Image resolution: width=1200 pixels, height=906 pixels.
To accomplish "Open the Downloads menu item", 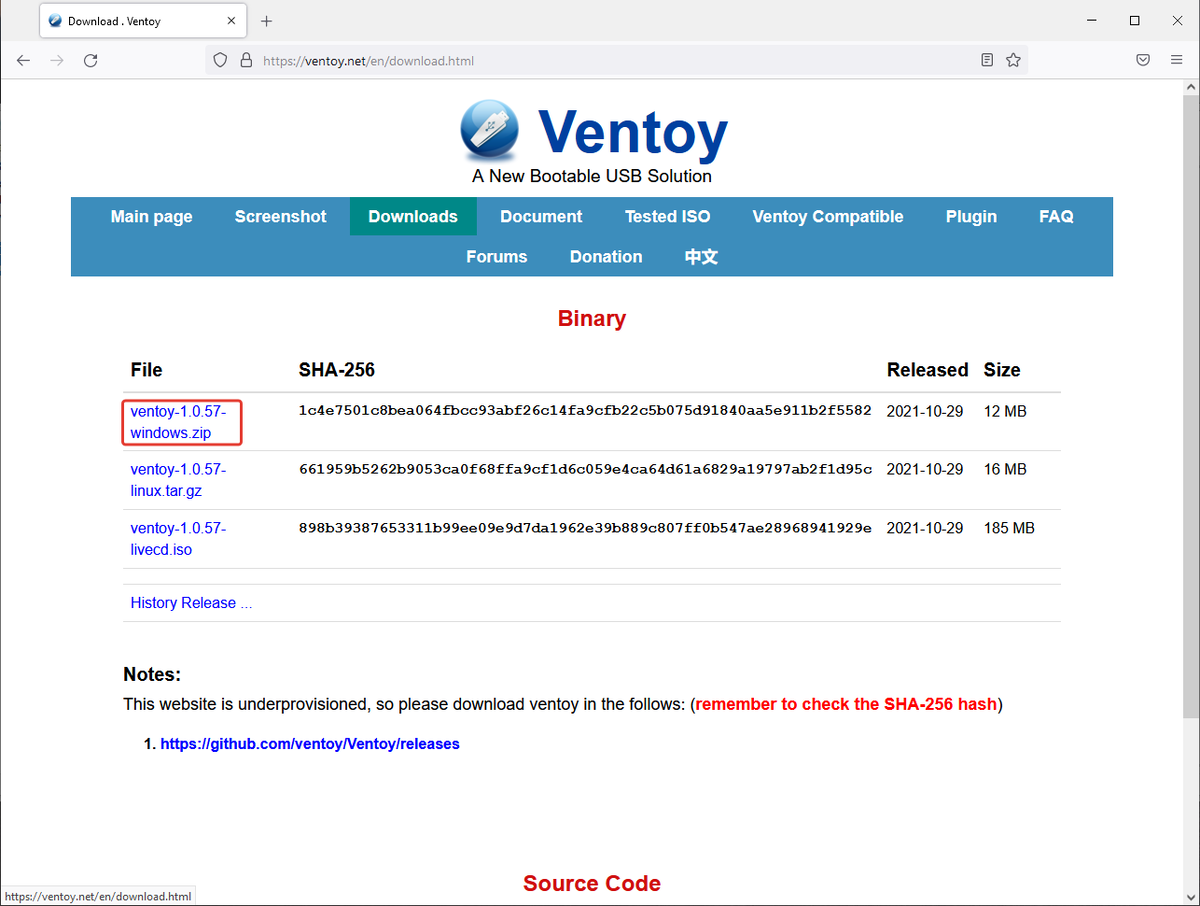I will pyautogui.click(x=413, y=216).
